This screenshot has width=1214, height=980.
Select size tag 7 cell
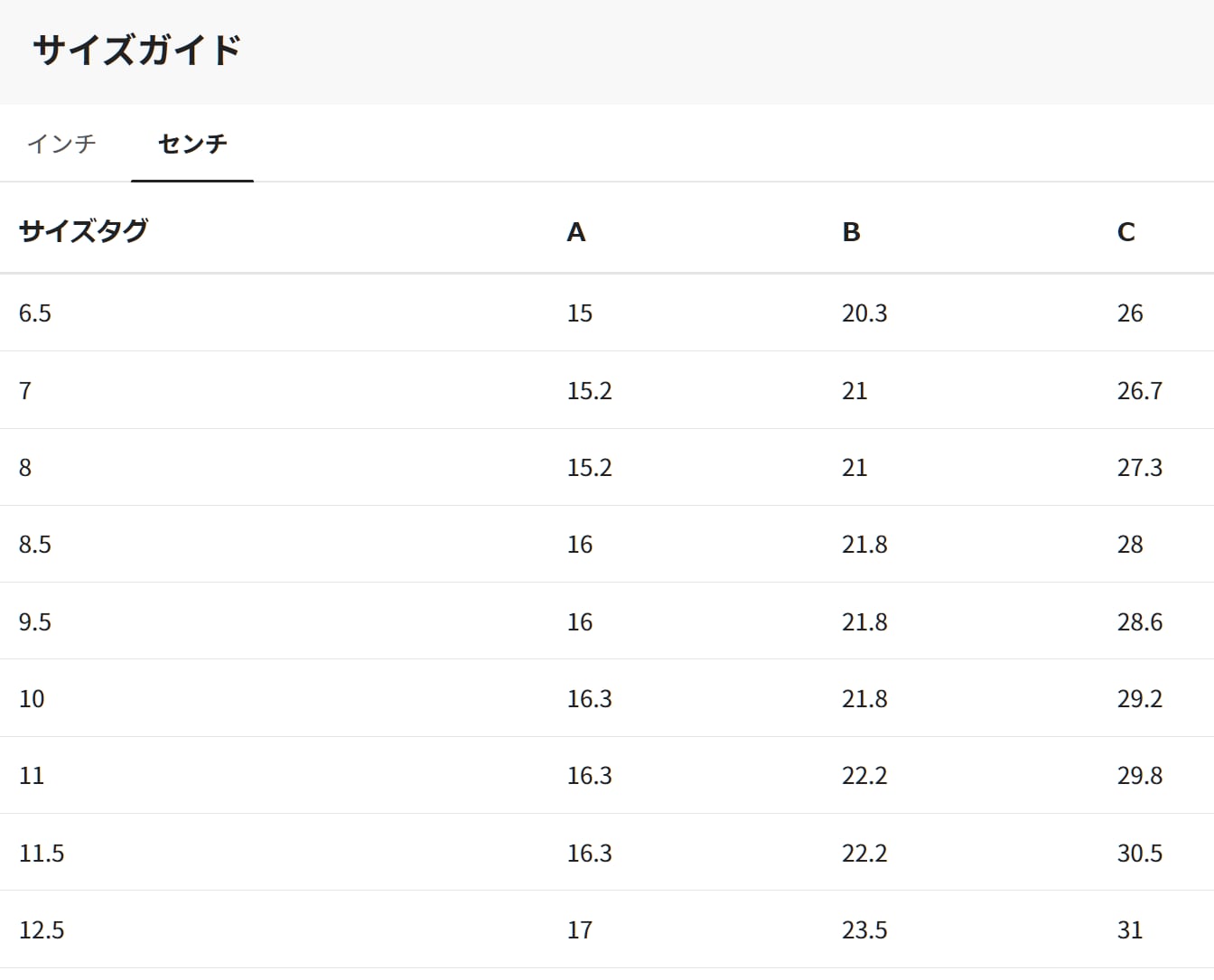[x=25, y=391]
